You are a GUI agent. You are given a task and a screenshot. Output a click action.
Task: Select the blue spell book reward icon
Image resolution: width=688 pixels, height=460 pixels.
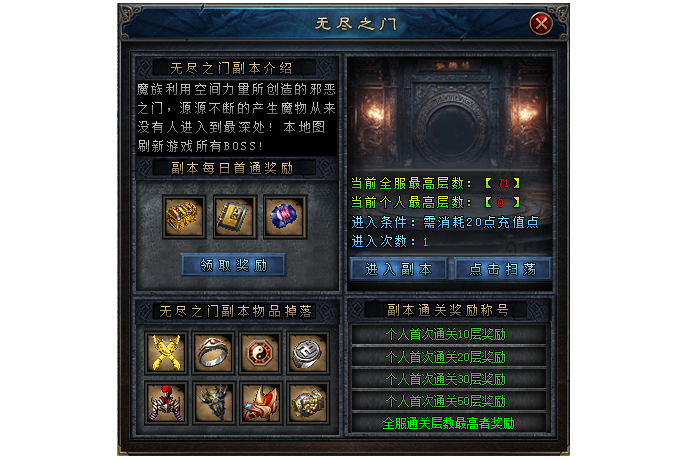235,217
